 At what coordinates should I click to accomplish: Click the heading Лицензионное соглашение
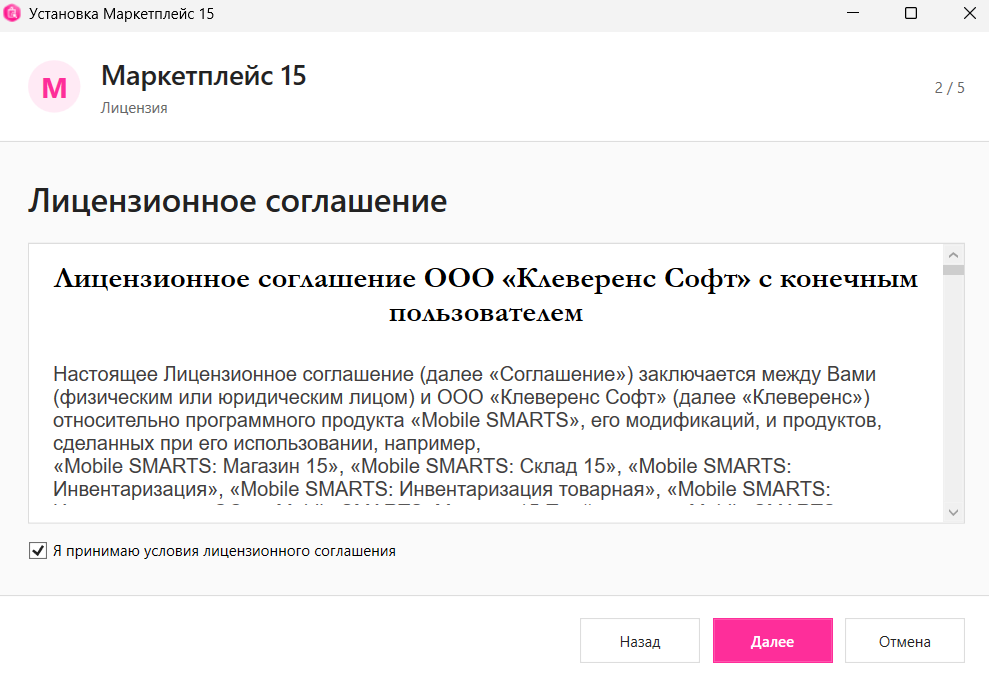(x=238, y=202)
